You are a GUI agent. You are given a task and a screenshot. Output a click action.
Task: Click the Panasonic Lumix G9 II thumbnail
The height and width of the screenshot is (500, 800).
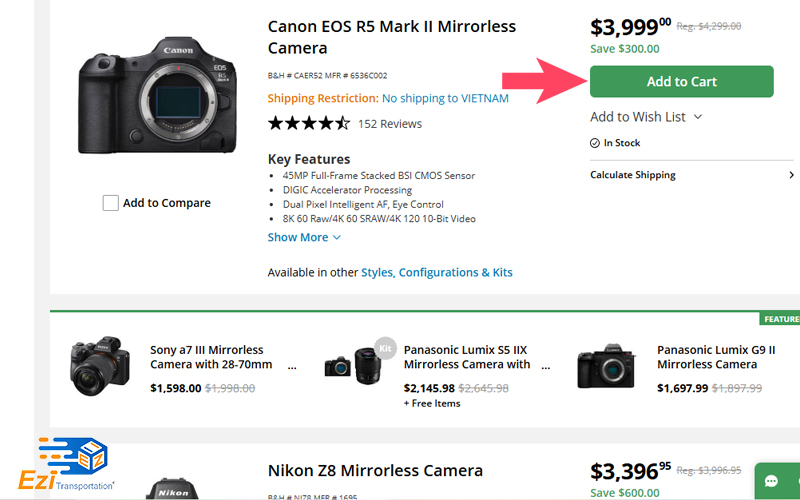[607, 366]
